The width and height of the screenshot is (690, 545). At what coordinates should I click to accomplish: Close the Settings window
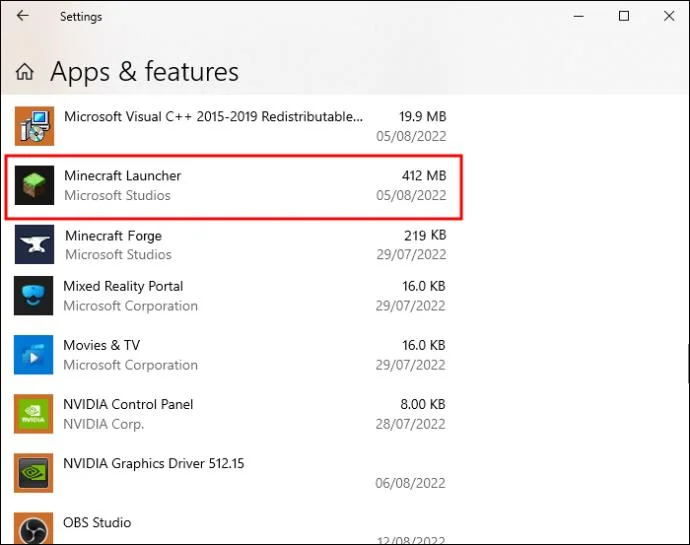[669, 16]
